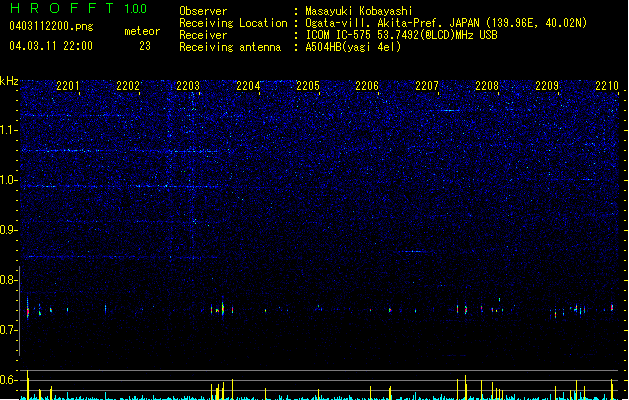Click the date stamp 04.03.11 22:00
The width and height of the screenshot is (629, 400).
click(51, 46)
